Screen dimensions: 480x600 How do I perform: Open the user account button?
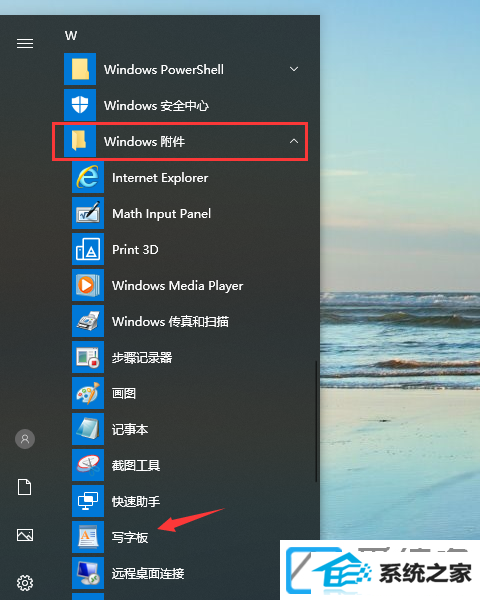25,439
